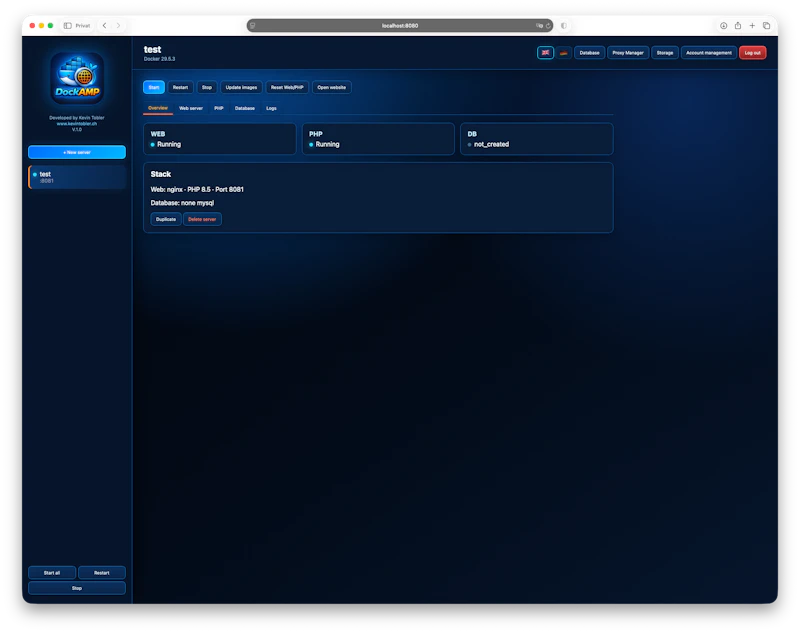Stop the test server from action bar
This screenshot has width=800, height=633.
(x=207, y=87)
